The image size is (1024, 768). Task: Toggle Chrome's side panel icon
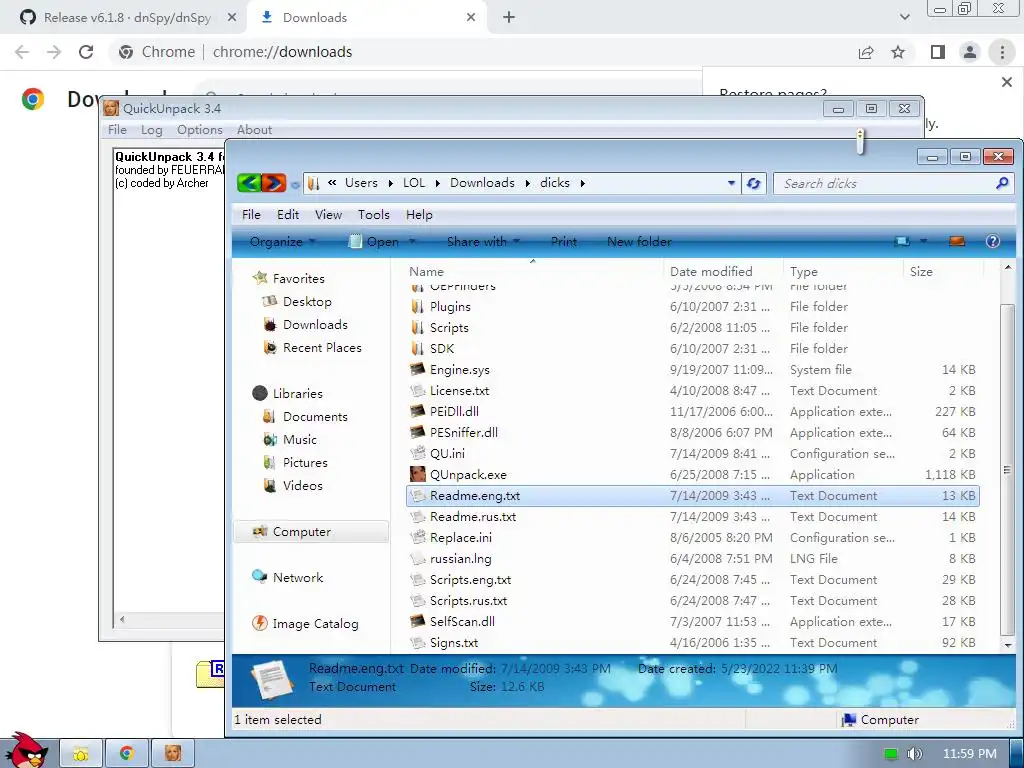coord(938,52)
